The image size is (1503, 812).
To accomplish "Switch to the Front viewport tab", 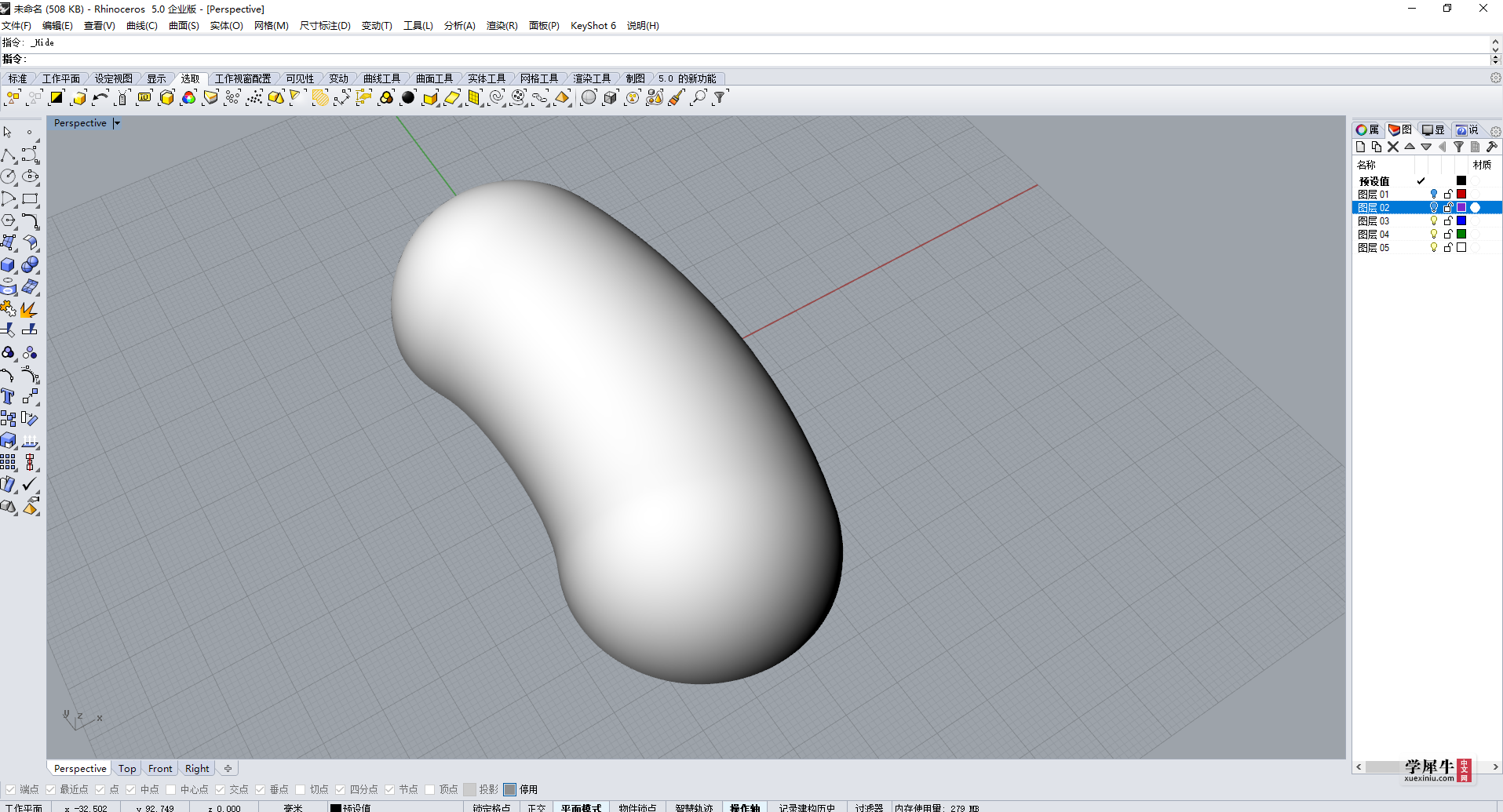I will tap(160, 769).
